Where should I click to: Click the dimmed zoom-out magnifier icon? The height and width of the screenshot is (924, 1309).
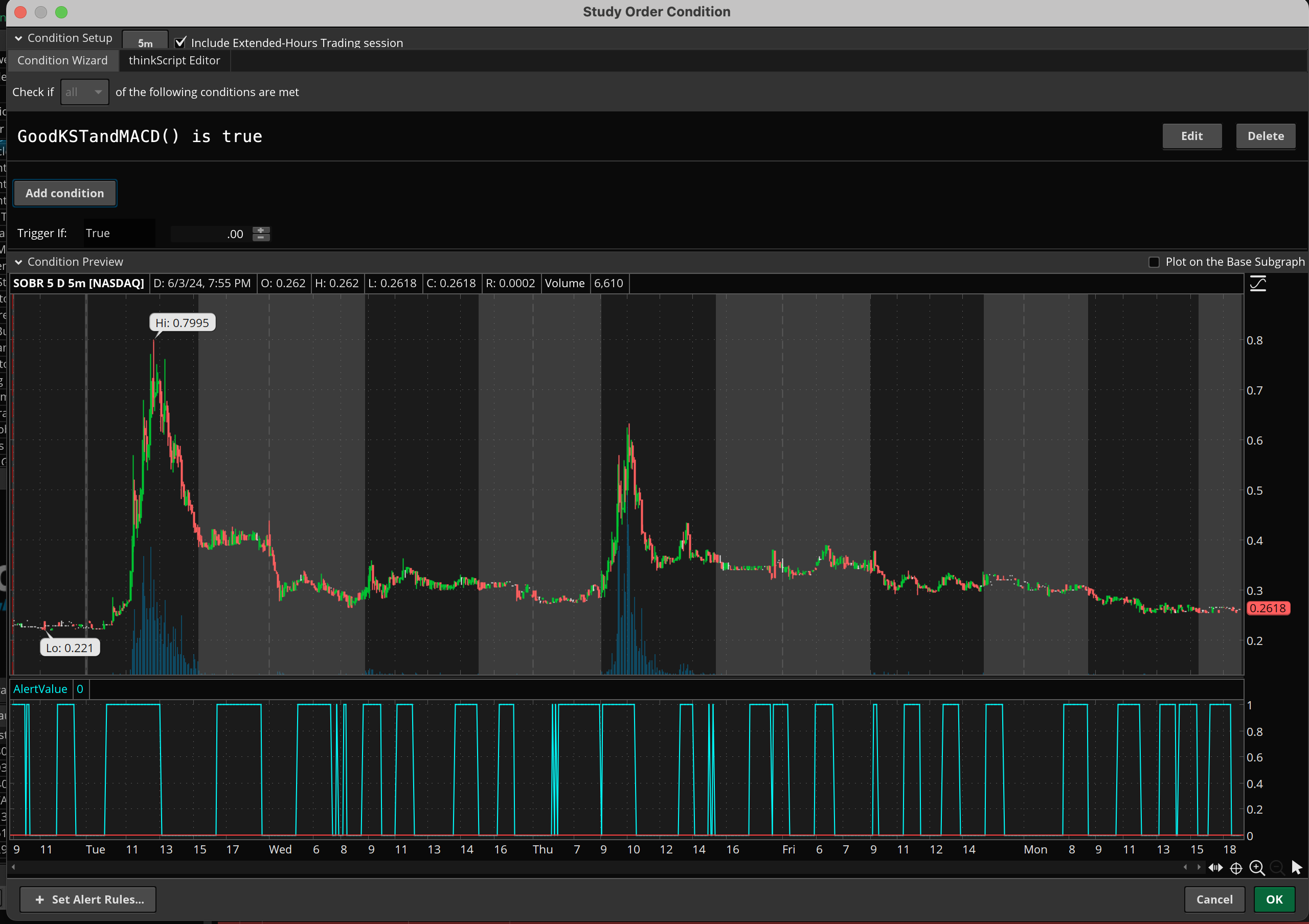pos(1277,868)
